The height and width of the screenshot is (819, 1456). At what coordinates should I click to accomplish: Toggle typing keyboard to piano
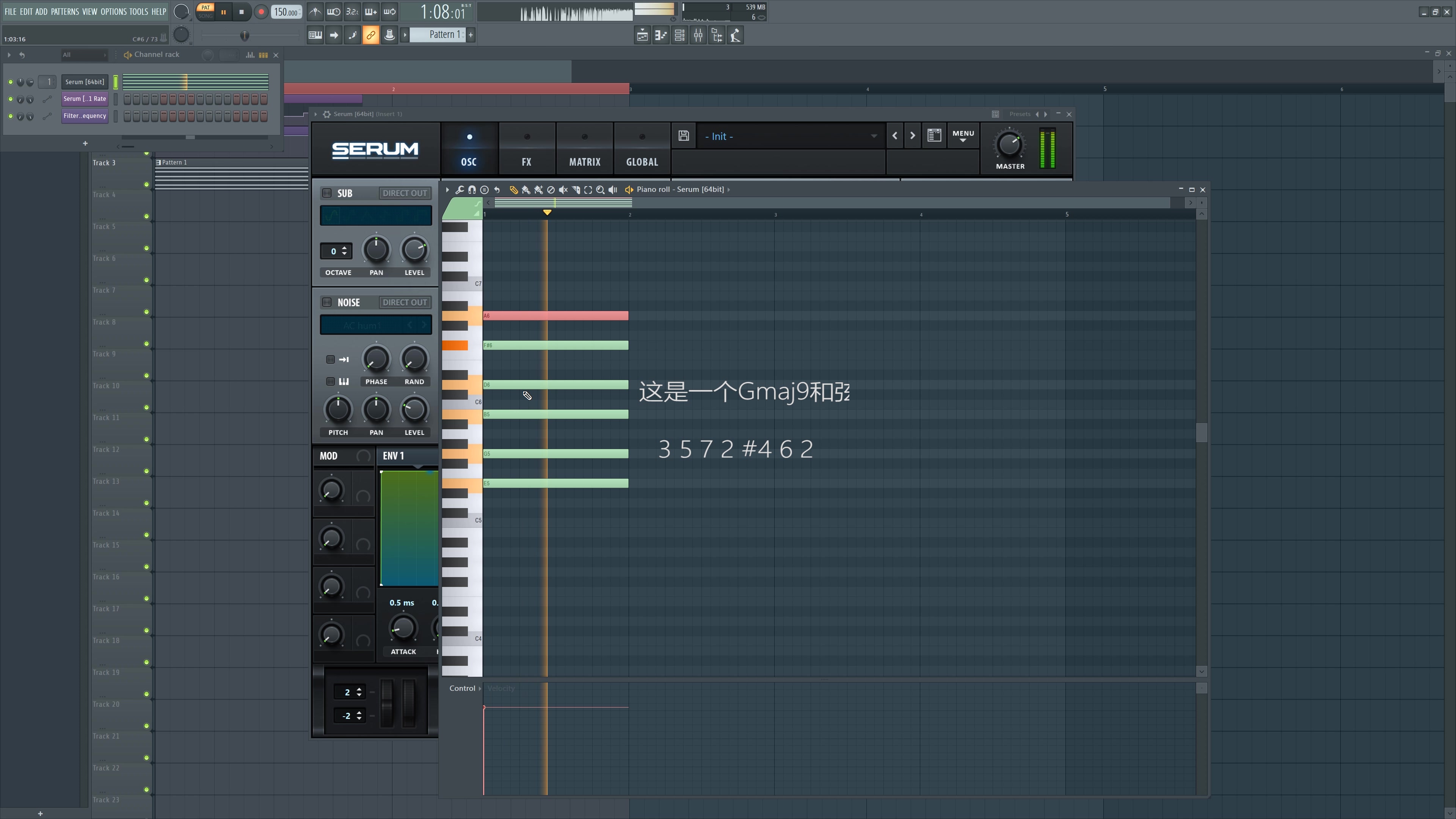pyautogui.click(x=315, y=35)
